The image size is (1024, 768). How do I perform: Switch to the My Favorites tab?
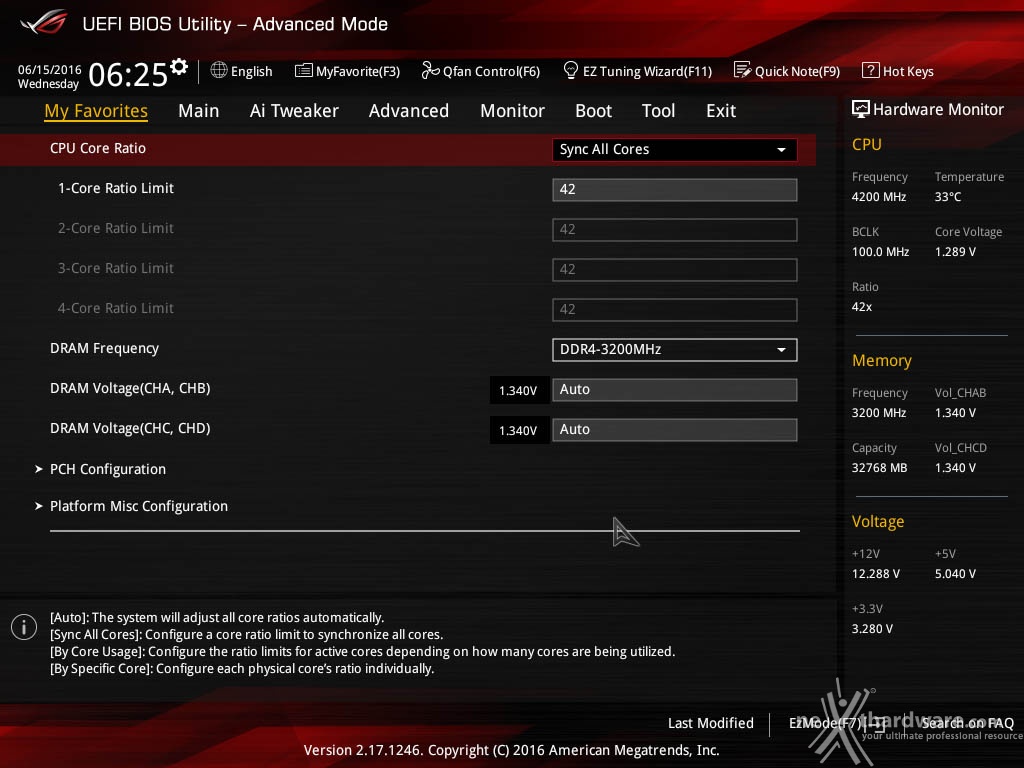(x=96, y=111)
